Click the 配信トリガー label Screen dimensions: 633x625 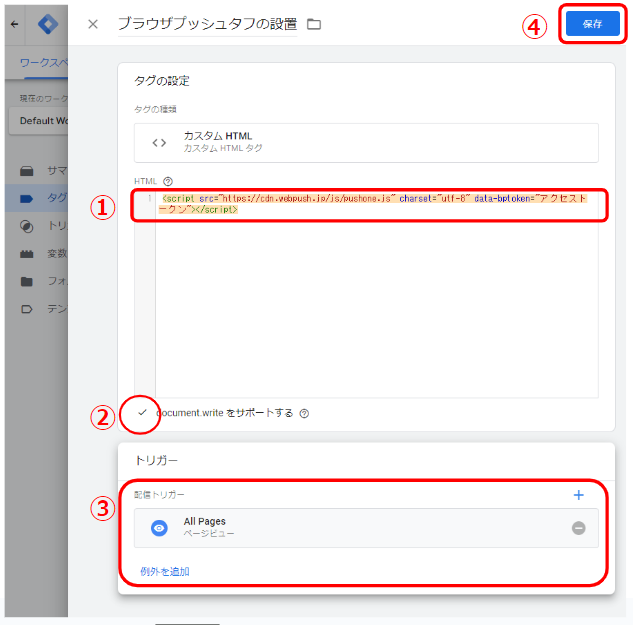pyautogui.click(x=159, y=495)
